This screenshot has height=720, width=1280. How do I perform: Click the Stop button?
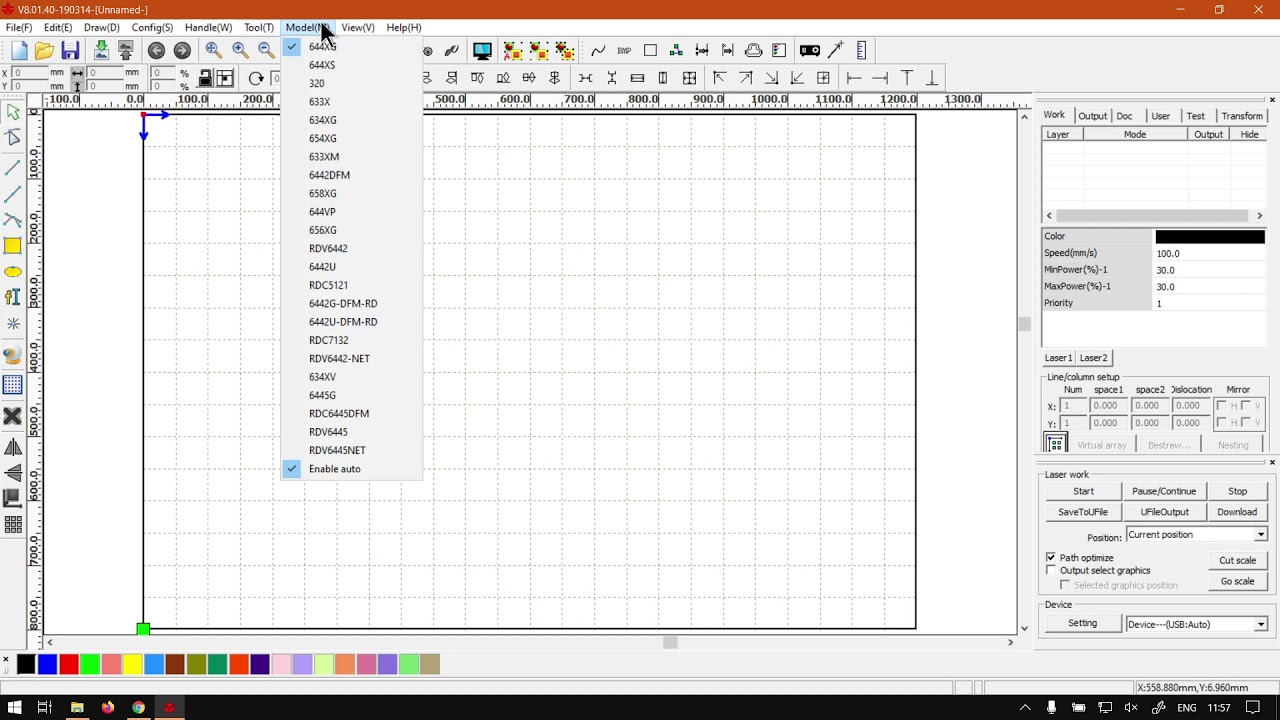[x=1237, y=491]
